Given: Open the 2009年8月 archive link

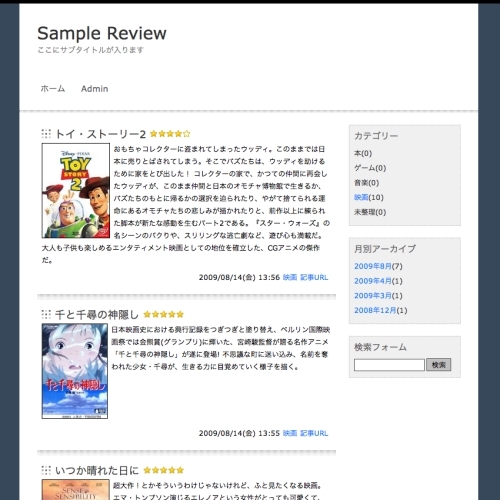Looking at the screenshot, I should pos(373,266).
